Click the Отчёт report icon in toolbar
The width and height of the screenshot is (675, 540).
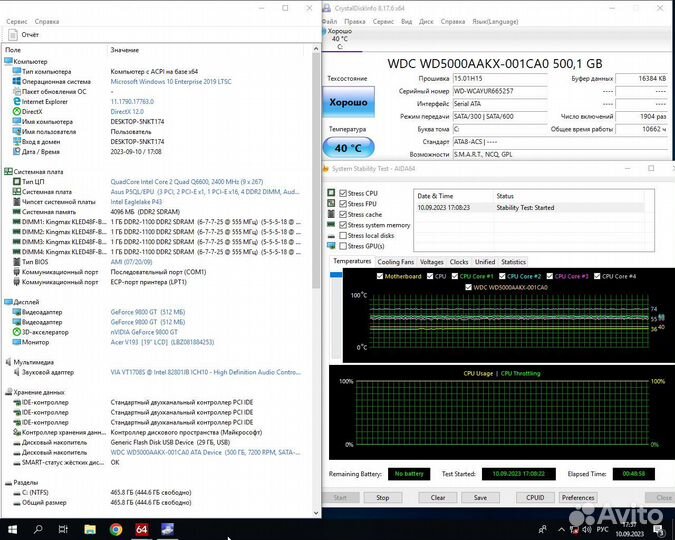tap(13, 34)
